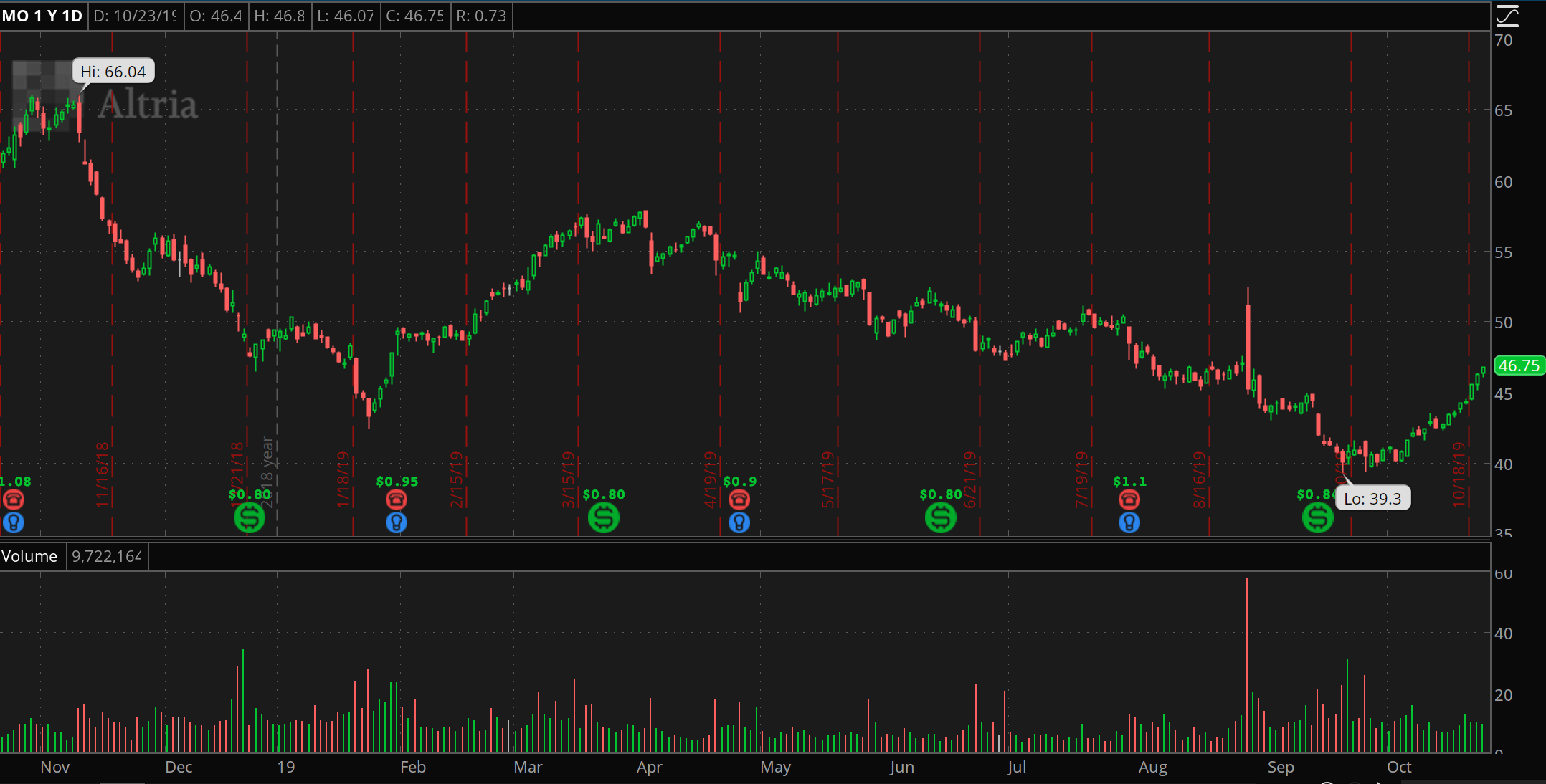Select the close price C: 46.75
Viewport: 1546px width, 784px height.
pos(415,16)
